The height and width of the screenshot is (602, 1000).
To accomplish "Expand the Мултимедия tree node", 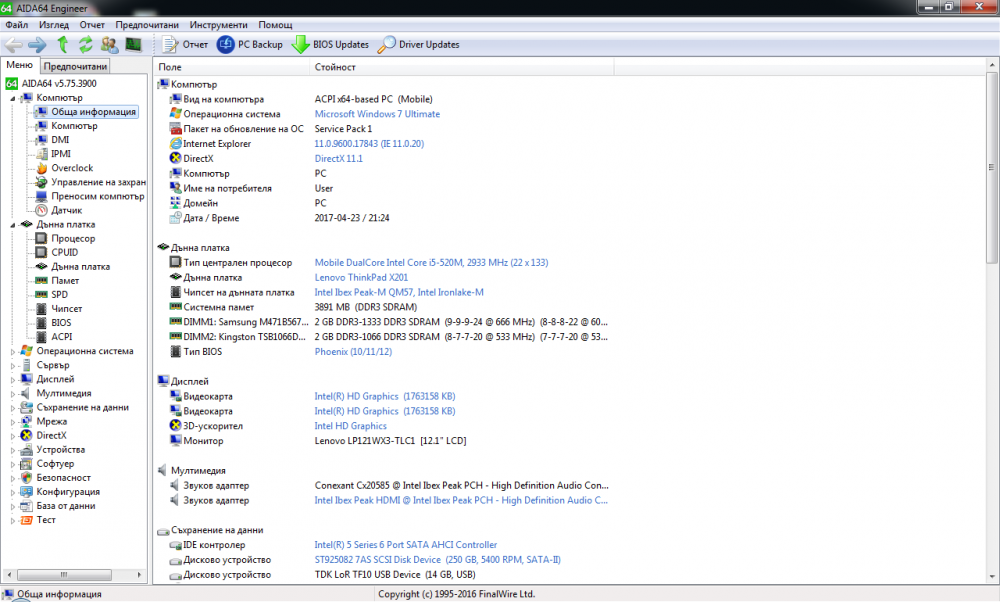I will 13,393.
